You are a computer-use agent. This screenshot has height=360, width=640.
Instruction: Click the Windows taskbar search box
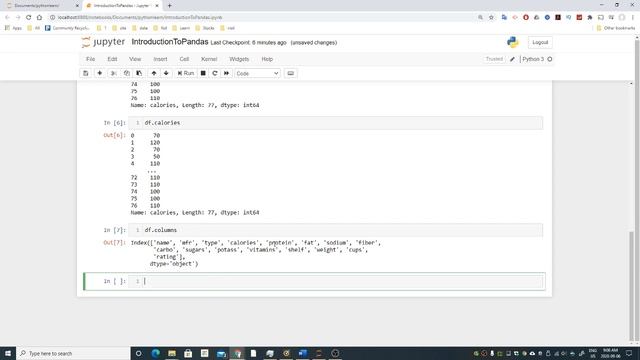tap(73, 353)
